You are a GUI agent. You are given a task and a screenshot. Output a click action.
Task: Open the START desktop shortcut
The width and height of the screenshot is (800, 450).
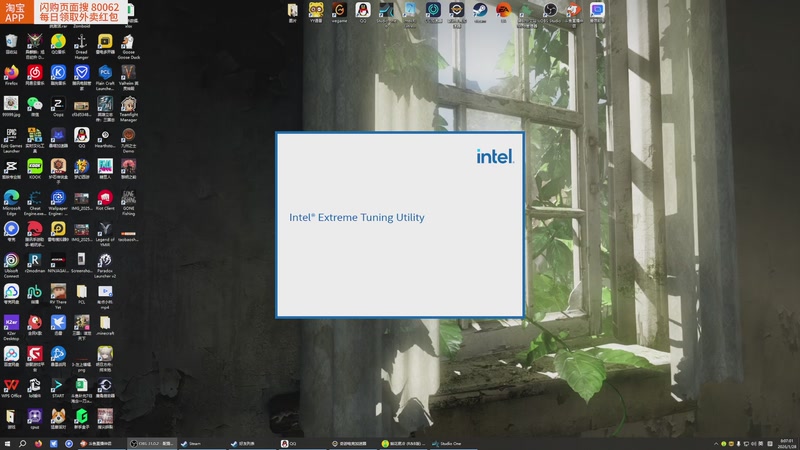[58, 387]
